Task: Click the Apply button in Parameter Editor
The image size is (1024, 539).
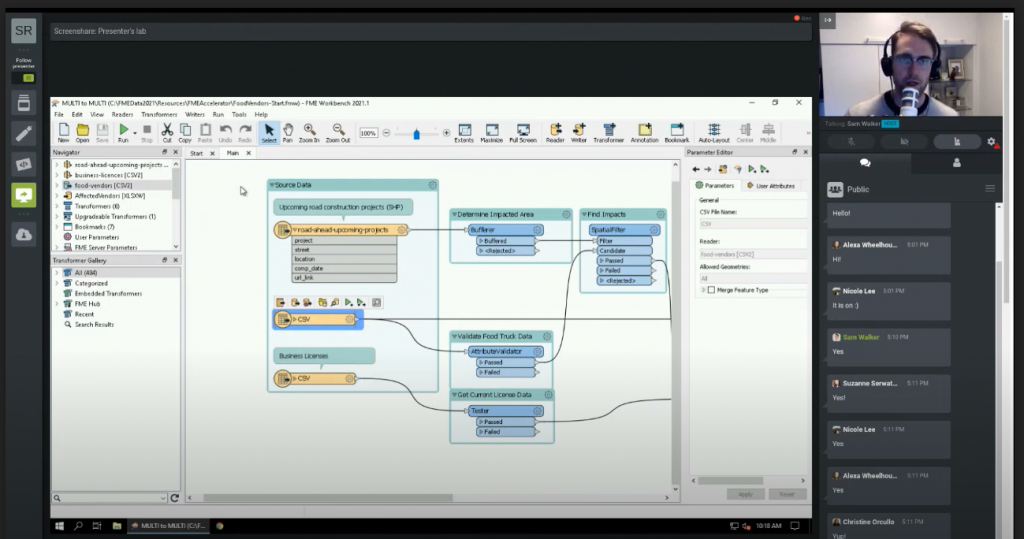Action: (745, 495)
